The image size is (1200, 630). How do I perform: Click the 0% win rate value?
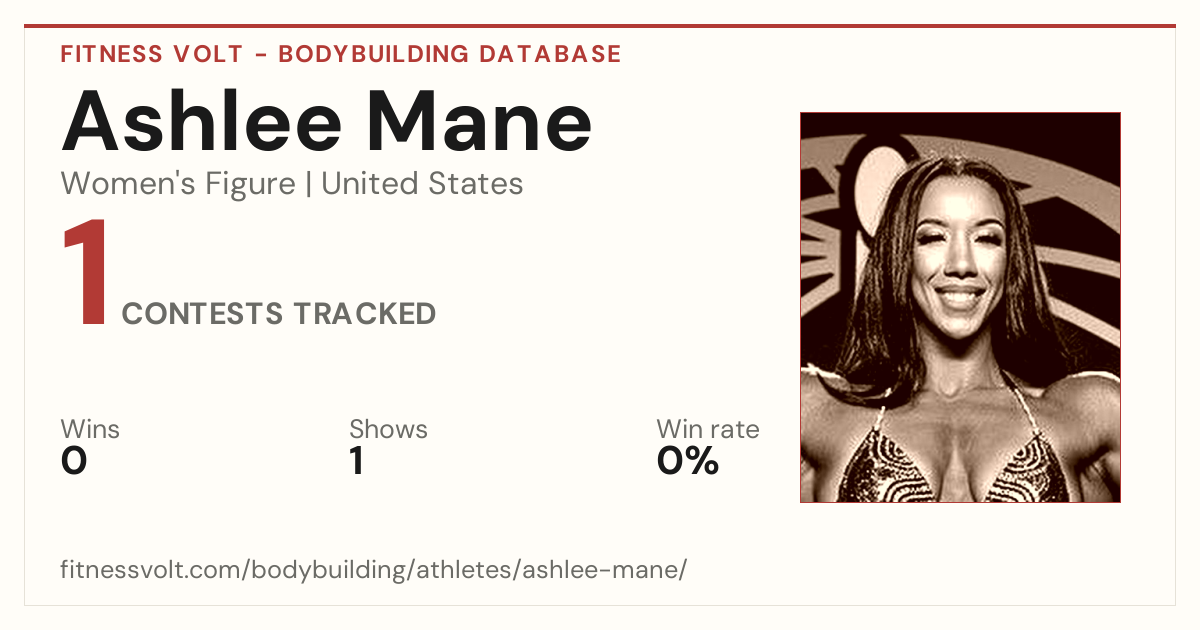point(688,461)
